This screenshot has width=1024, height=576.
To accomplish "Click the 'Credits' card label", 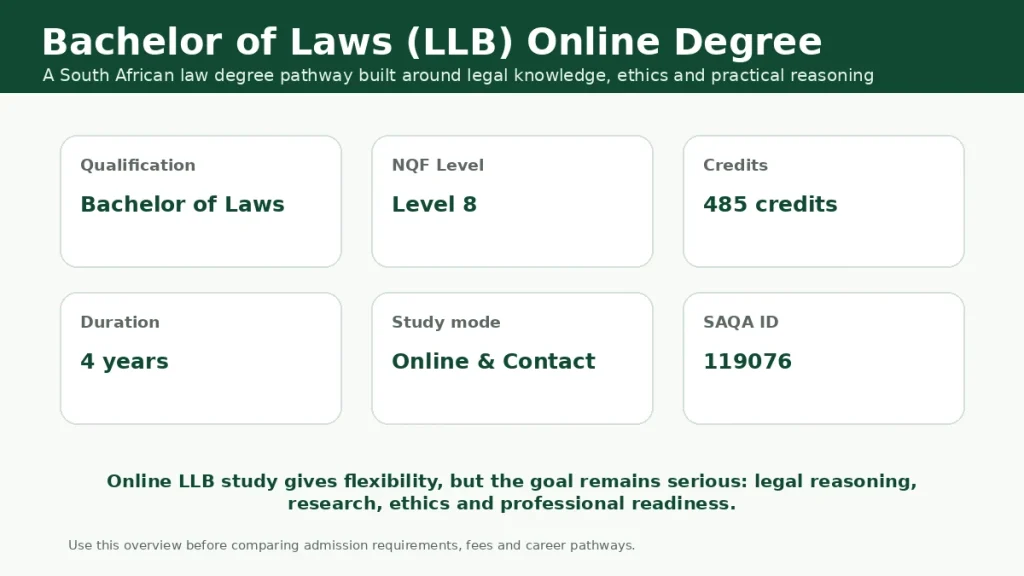I will 735,165.
